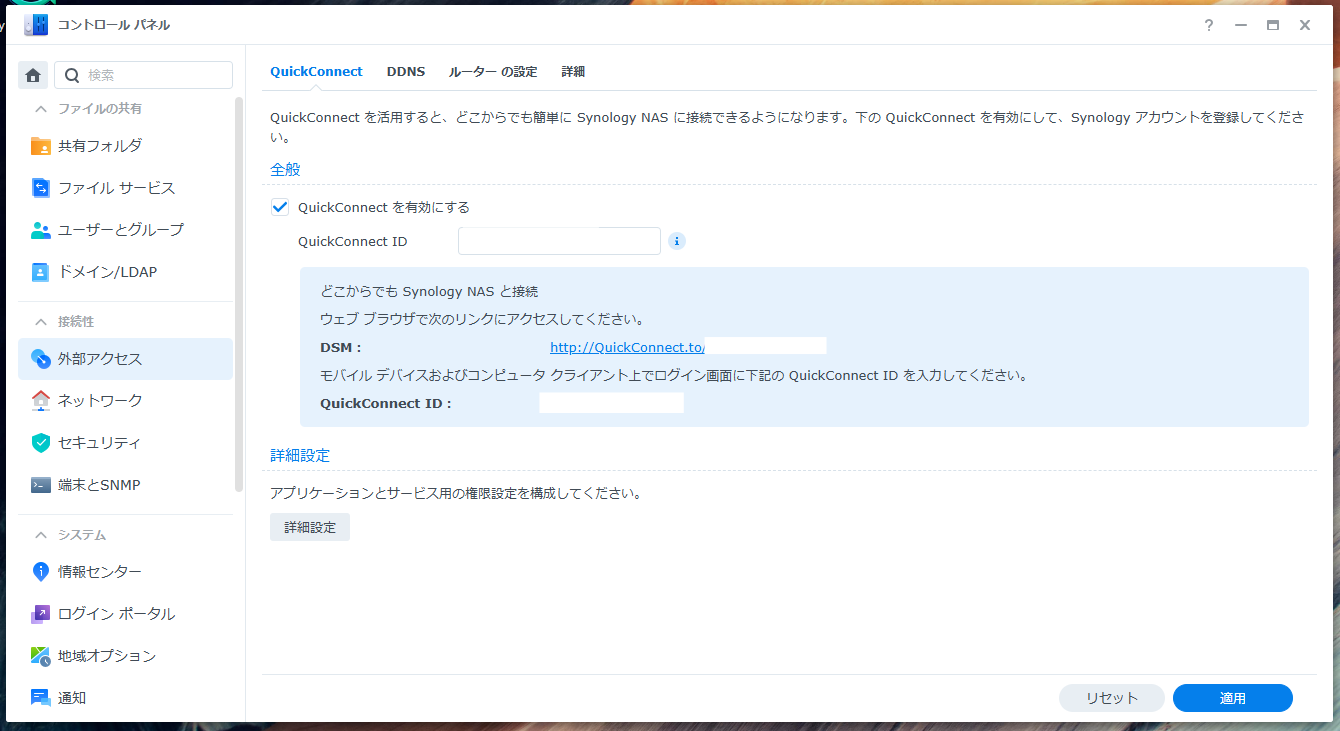The height and width of the screenshot is (731, 1340).
Task: Click the Control Panel home icon
Action: [33, 75]
